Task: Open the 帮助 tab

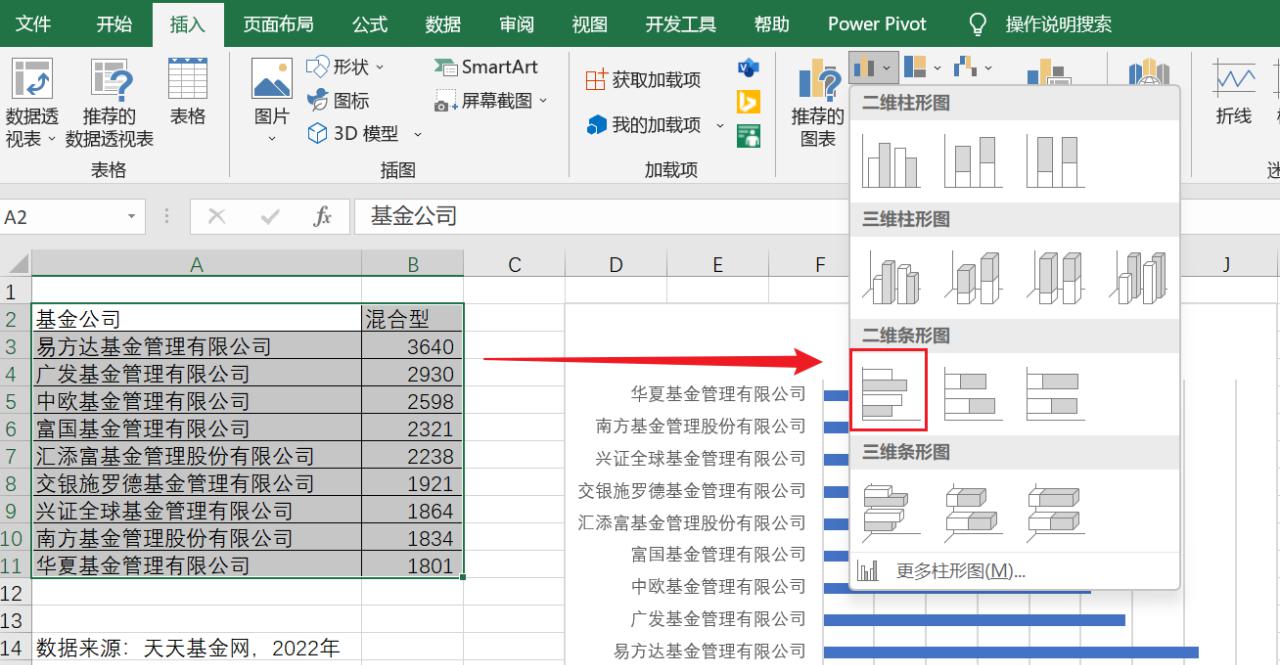Action: [x=771, y=23]
